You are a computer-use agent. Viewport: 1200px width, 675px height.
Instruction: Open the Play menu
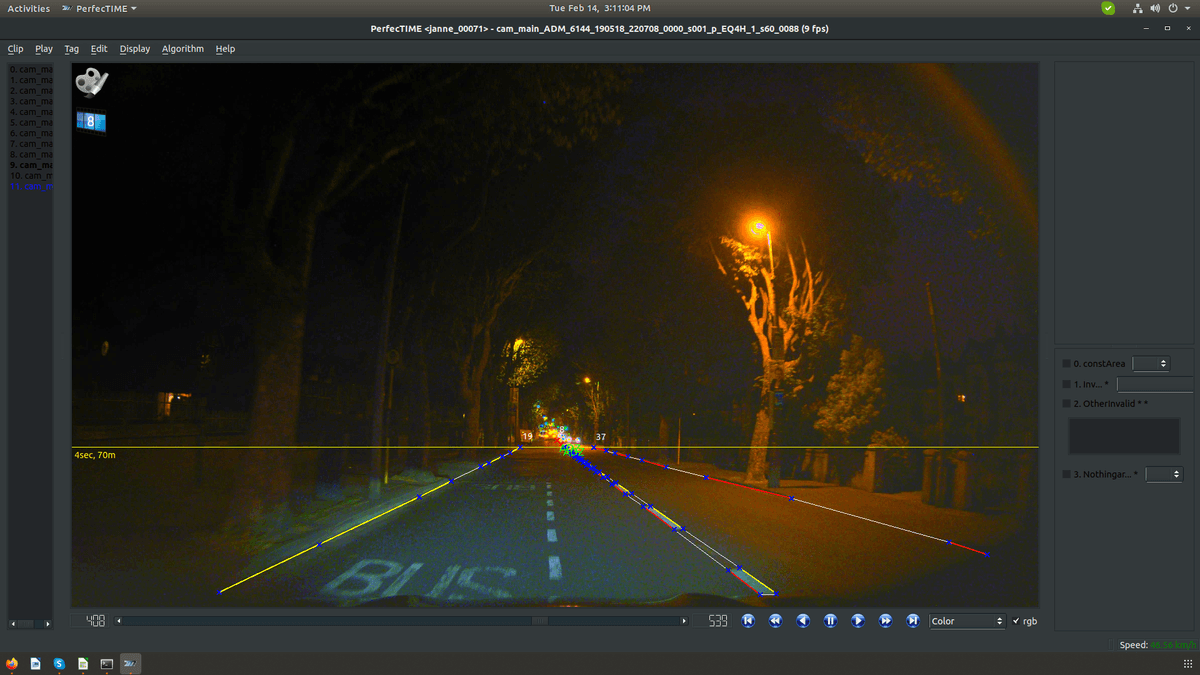(x=44, y=49)
